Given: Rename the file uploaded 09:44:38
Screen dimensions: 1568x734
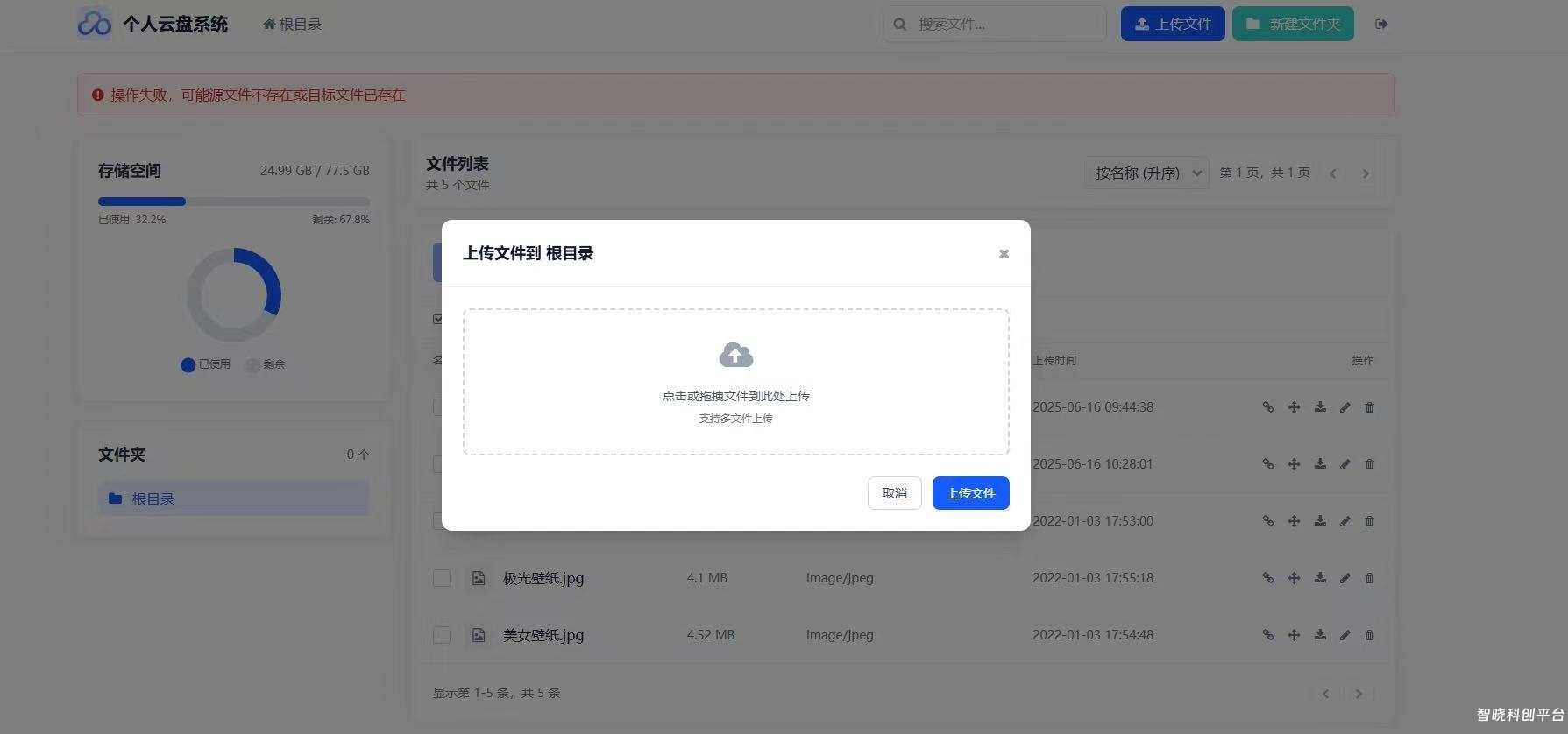Looking at the screenshot, I should (x=1345, y=407).
